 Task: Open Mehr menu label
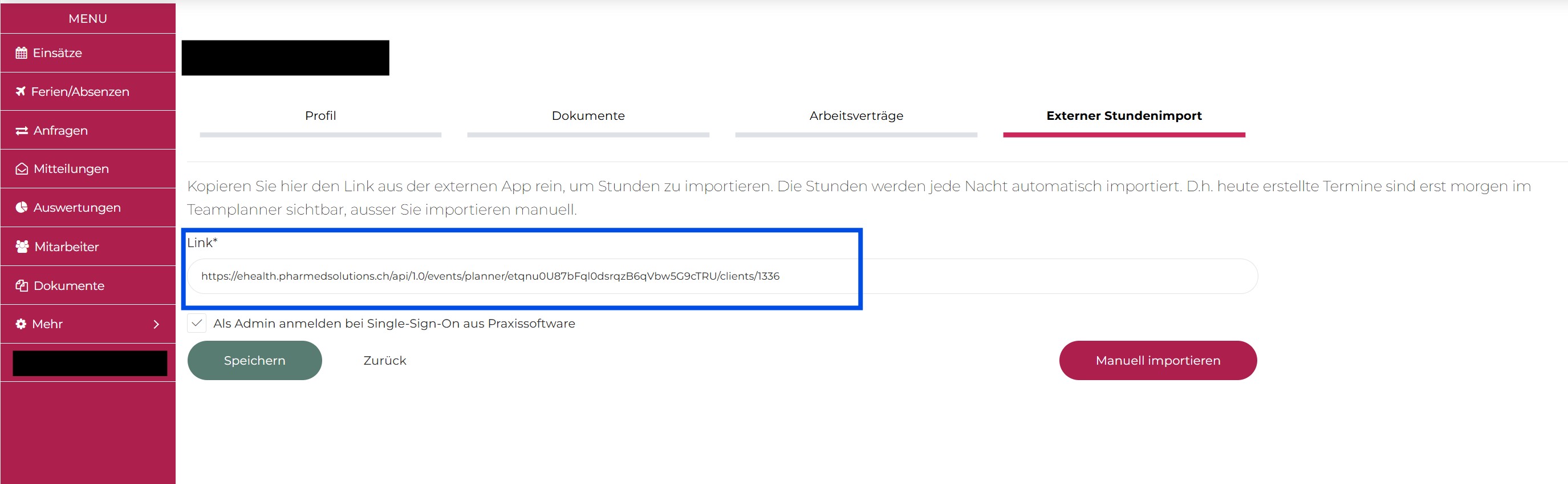(x=47, y=324)
